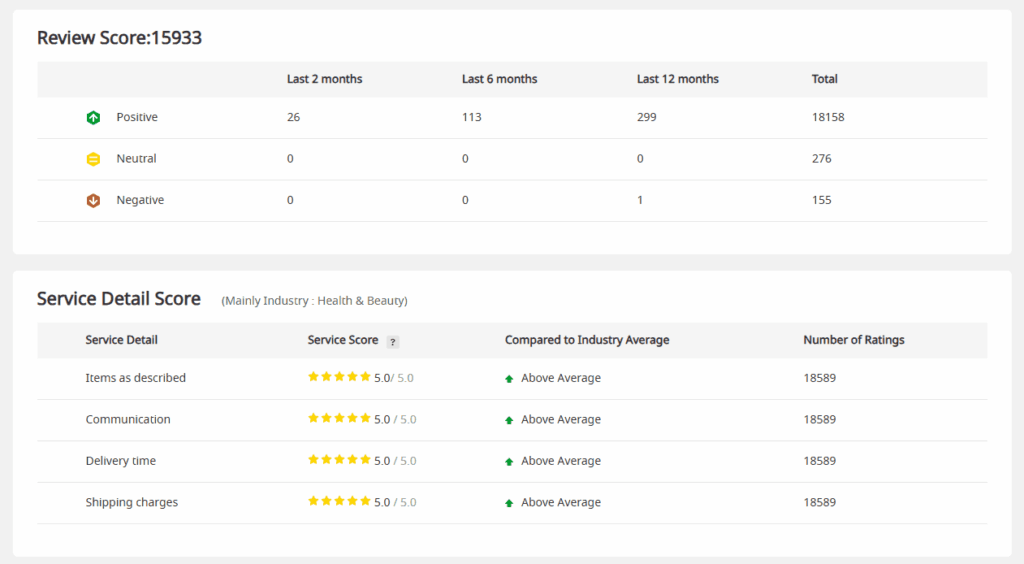Click negative count 1 for last 12 months

pos(640,200)
